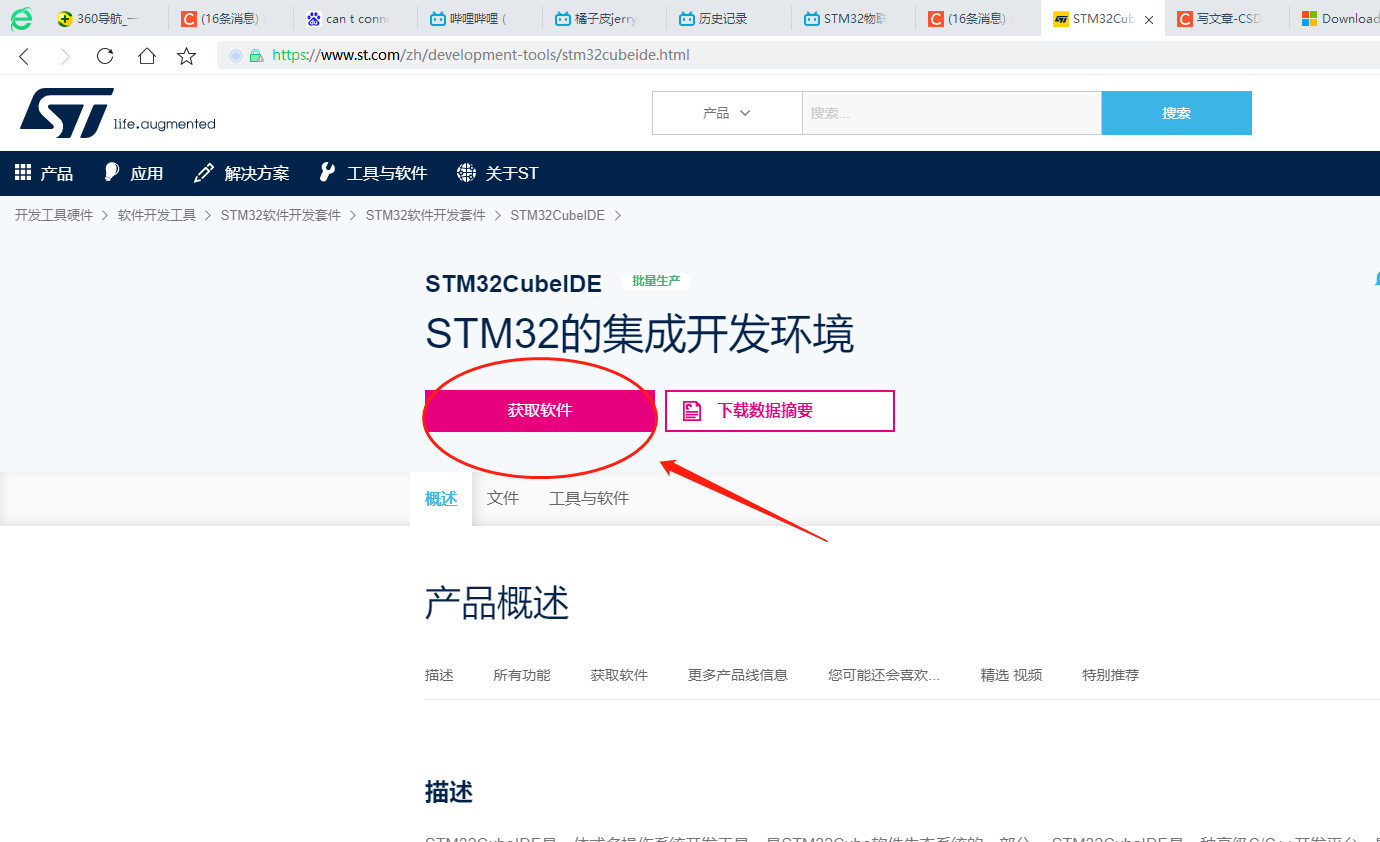The height and width of the screenshot is (842, 1380).
Task: Click the blue 搜索 button
Action: tap(1177, 113)
